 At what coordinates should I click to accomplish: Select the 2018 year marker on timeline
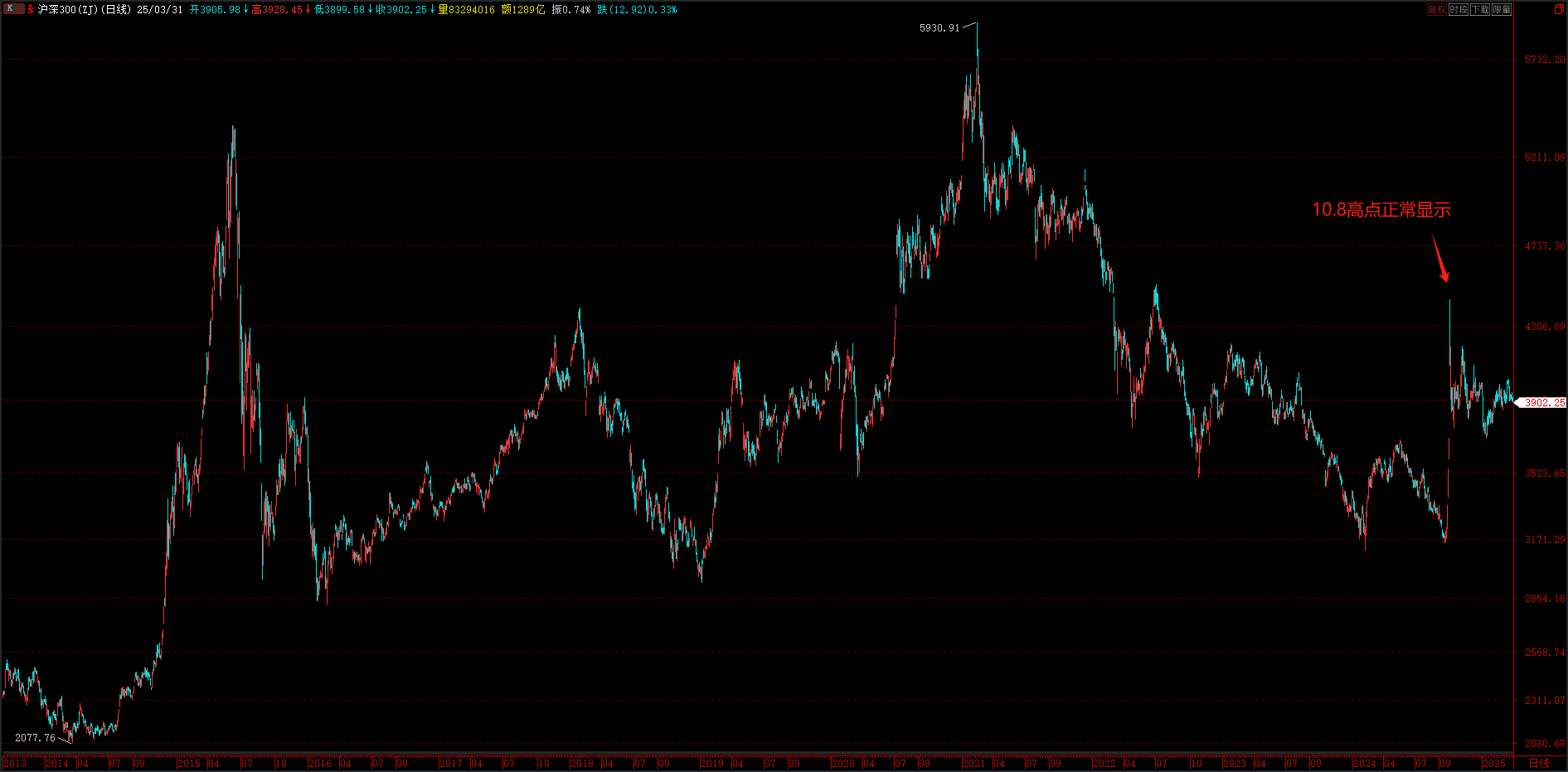click(x=581, y=763)
